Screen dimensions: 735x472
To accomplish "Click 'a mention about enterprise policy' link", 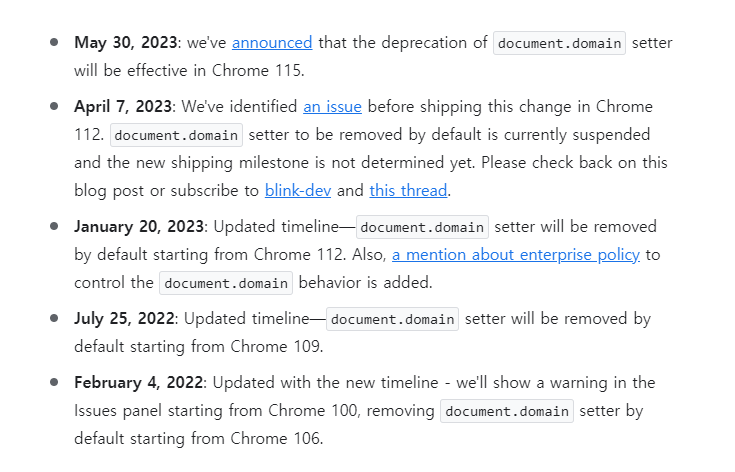I will tap(516, 255).
